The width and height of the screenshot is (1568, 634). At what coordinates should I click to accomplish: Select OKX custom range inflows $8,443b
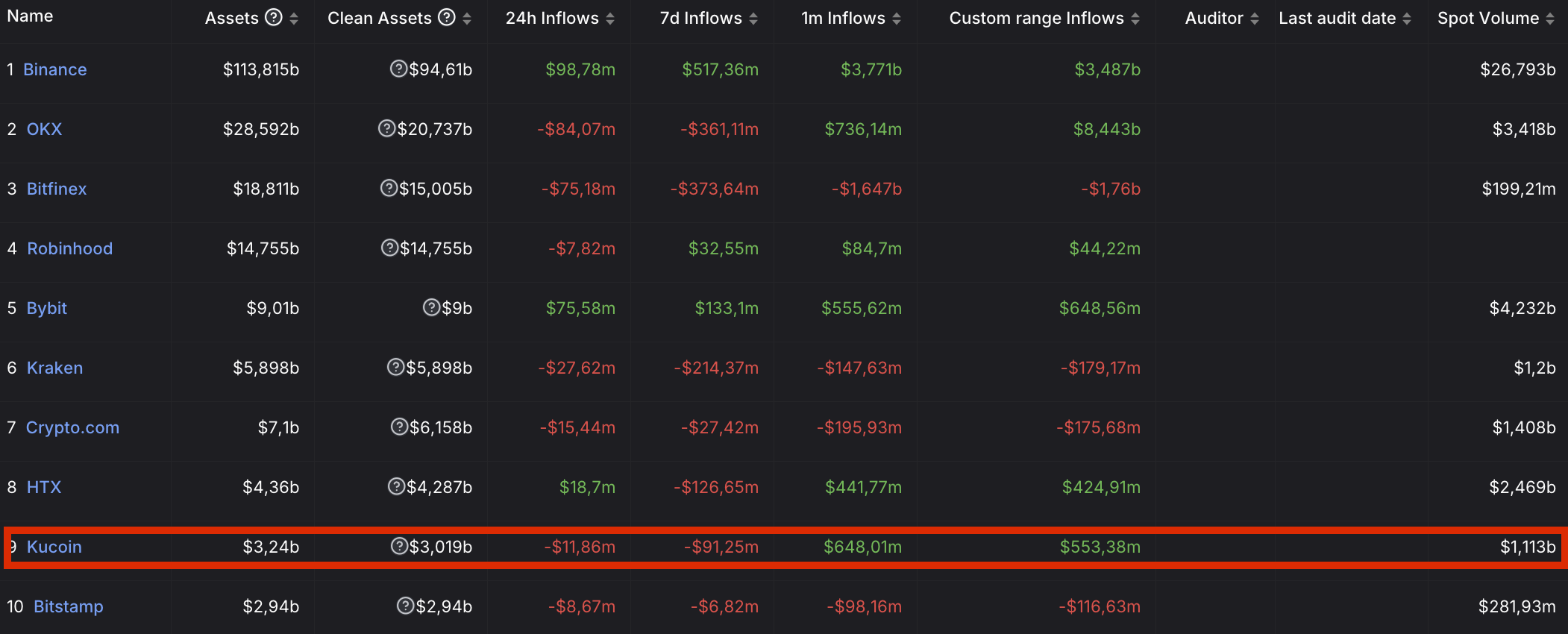point(1107,129)
